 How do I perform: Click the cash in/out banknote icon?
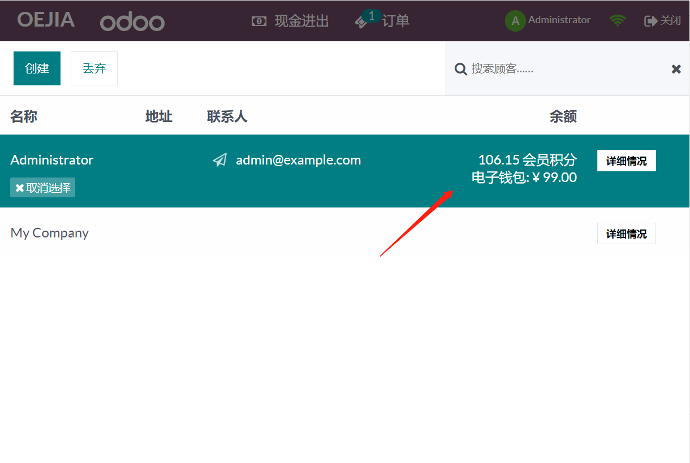coord(259,20)
